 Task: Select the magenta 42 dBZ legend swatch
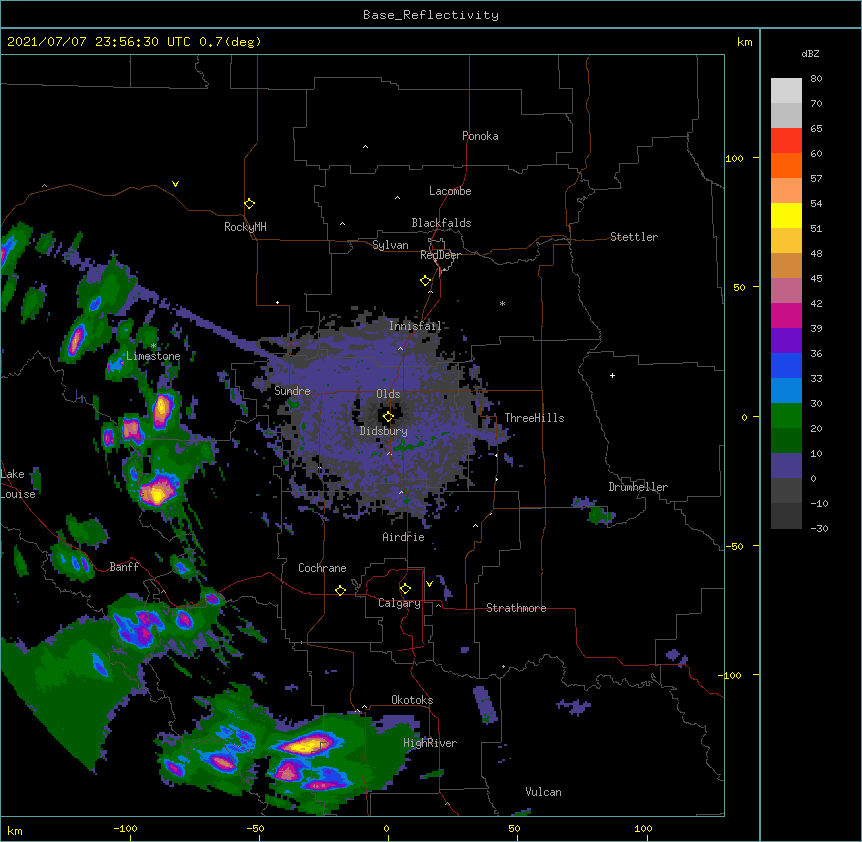[786, 315]
